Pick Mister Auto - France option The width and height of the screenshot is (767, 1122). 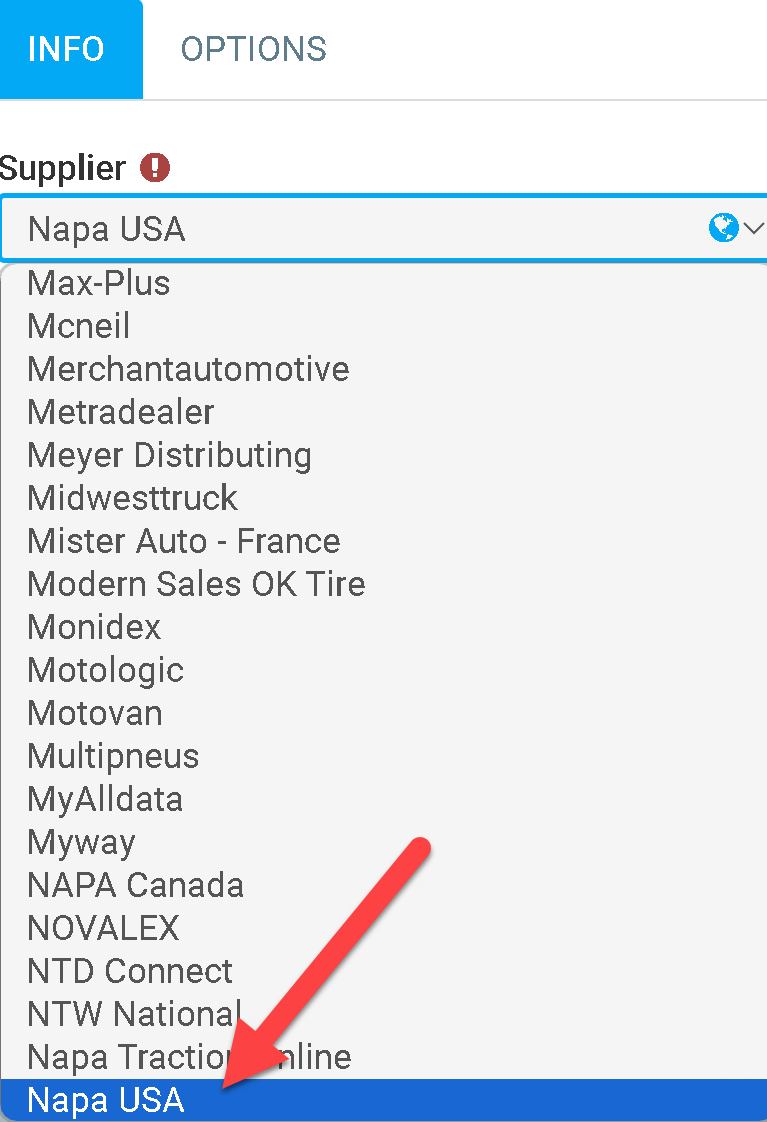click(x=184, y=541)
